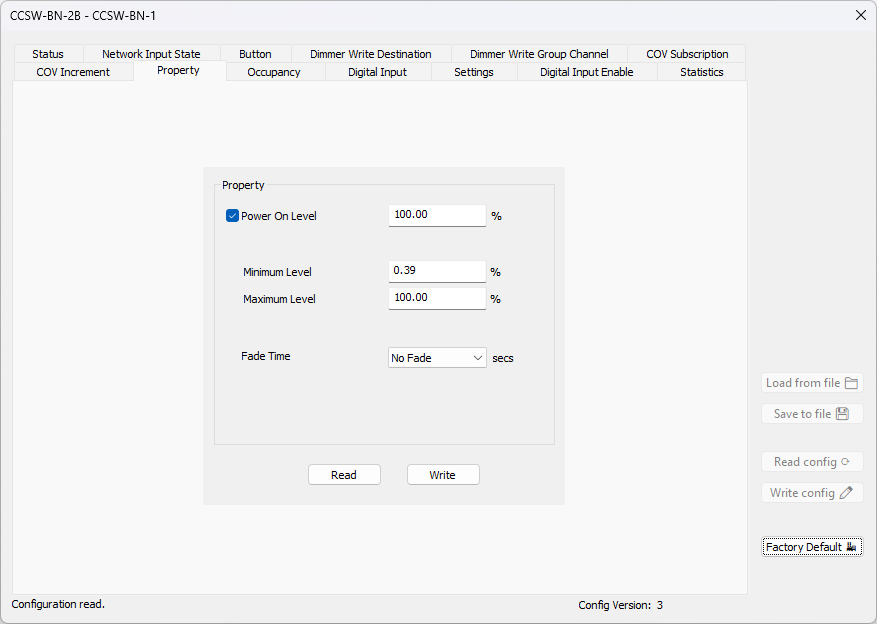Open the Settings tab
This screenshot has height=624, width=877.
[x=474, y=72]
